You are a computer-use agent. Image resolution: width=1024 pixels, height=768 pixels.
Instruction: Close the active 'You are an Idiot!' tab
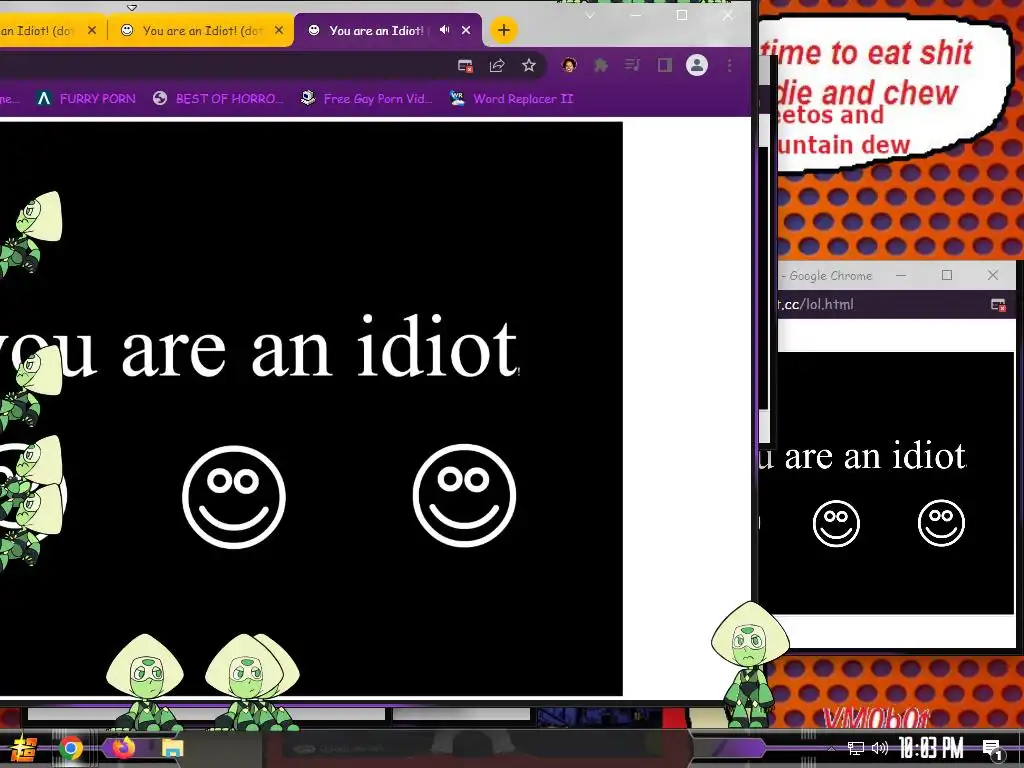(466, 30)
